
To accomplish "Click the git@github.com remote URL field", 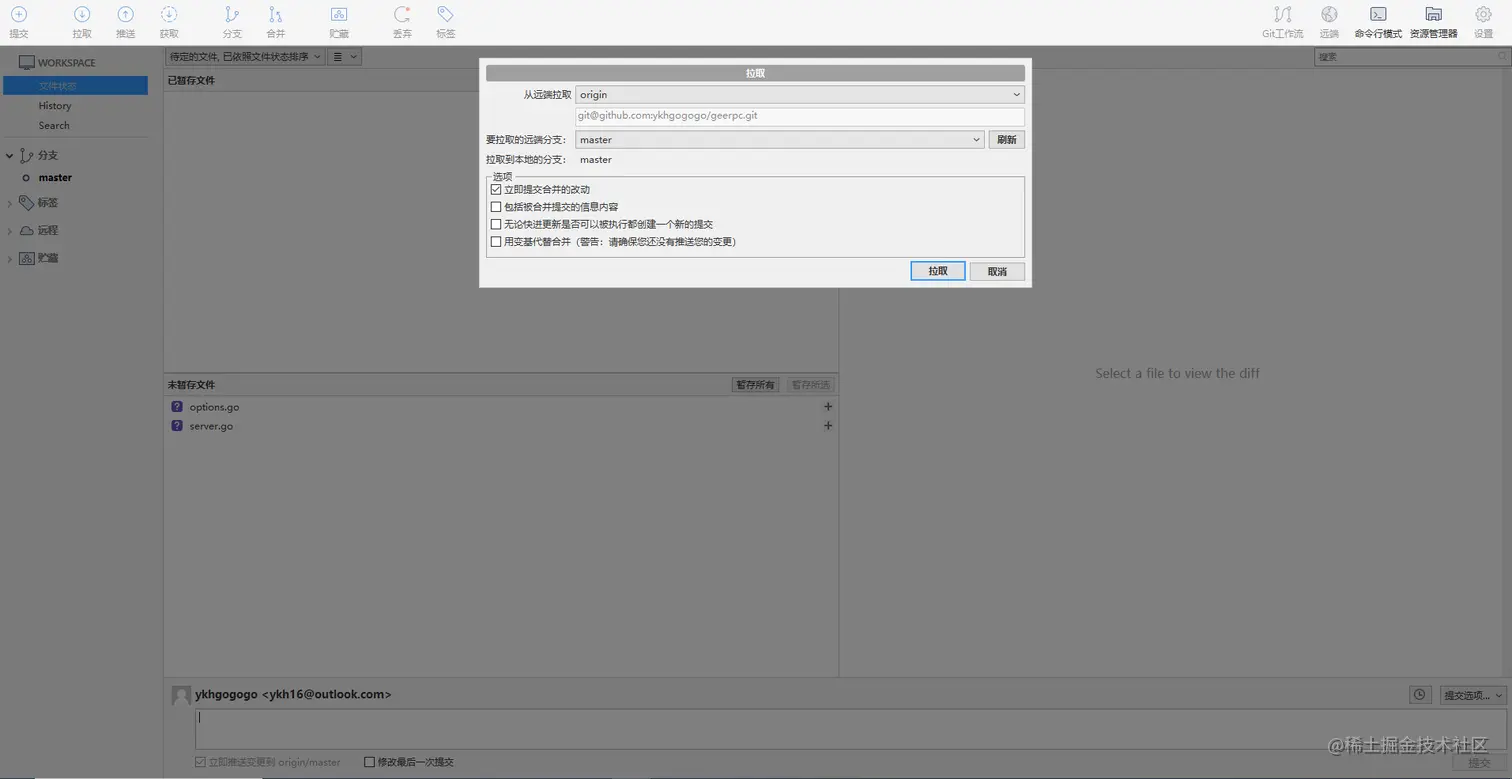I will tap(800, 116).
